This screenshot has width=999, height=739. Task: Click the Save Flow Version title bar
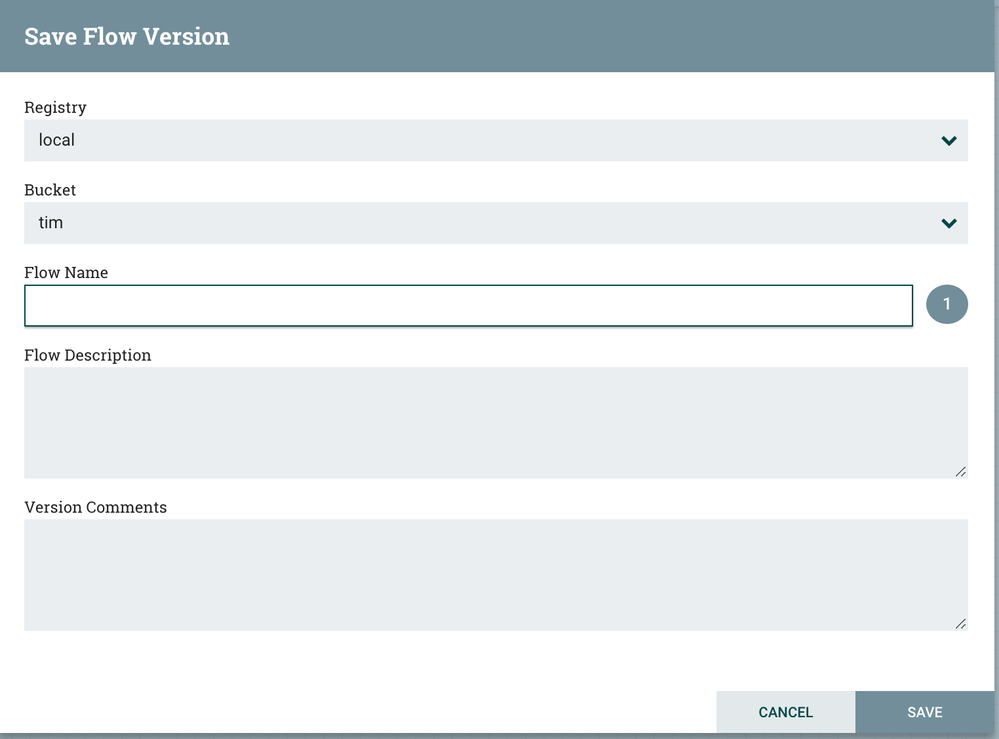127,36
